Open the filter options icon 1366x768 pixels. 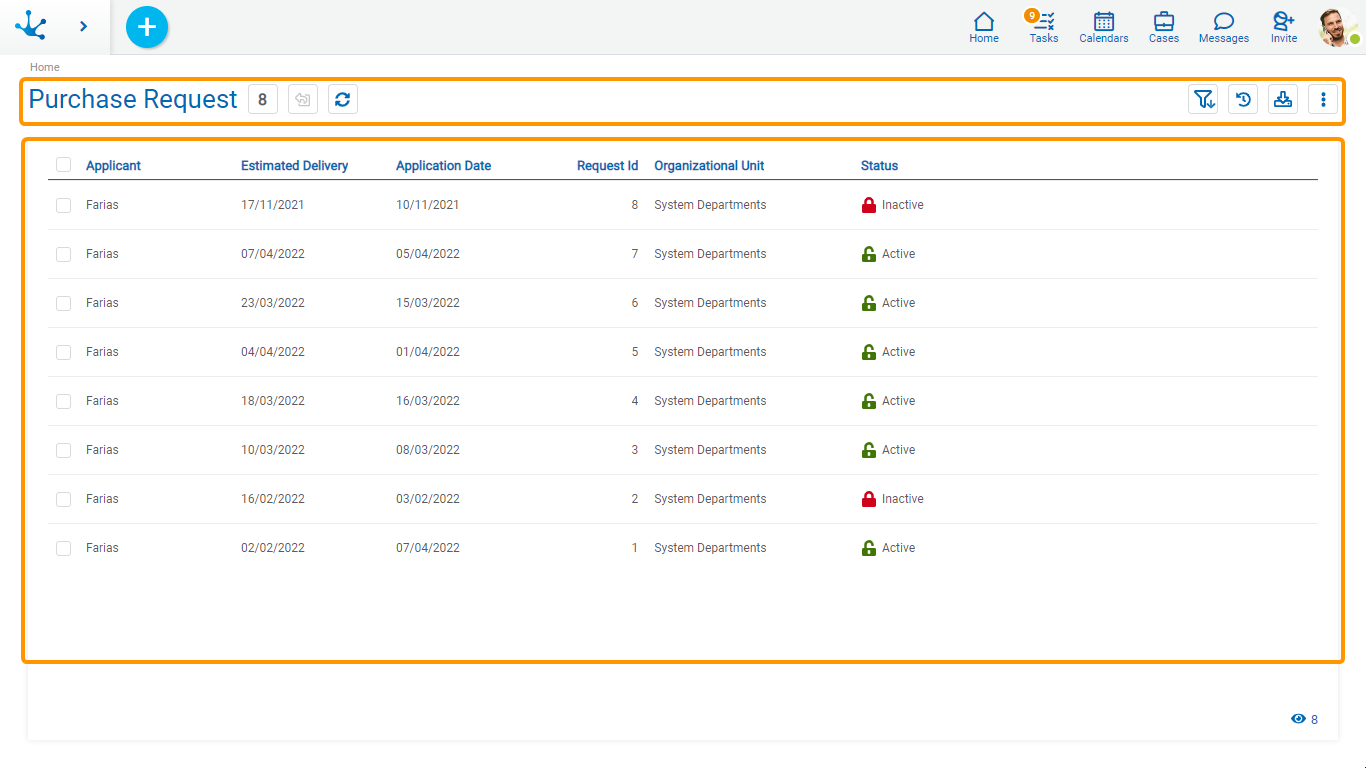[1203, 99]
